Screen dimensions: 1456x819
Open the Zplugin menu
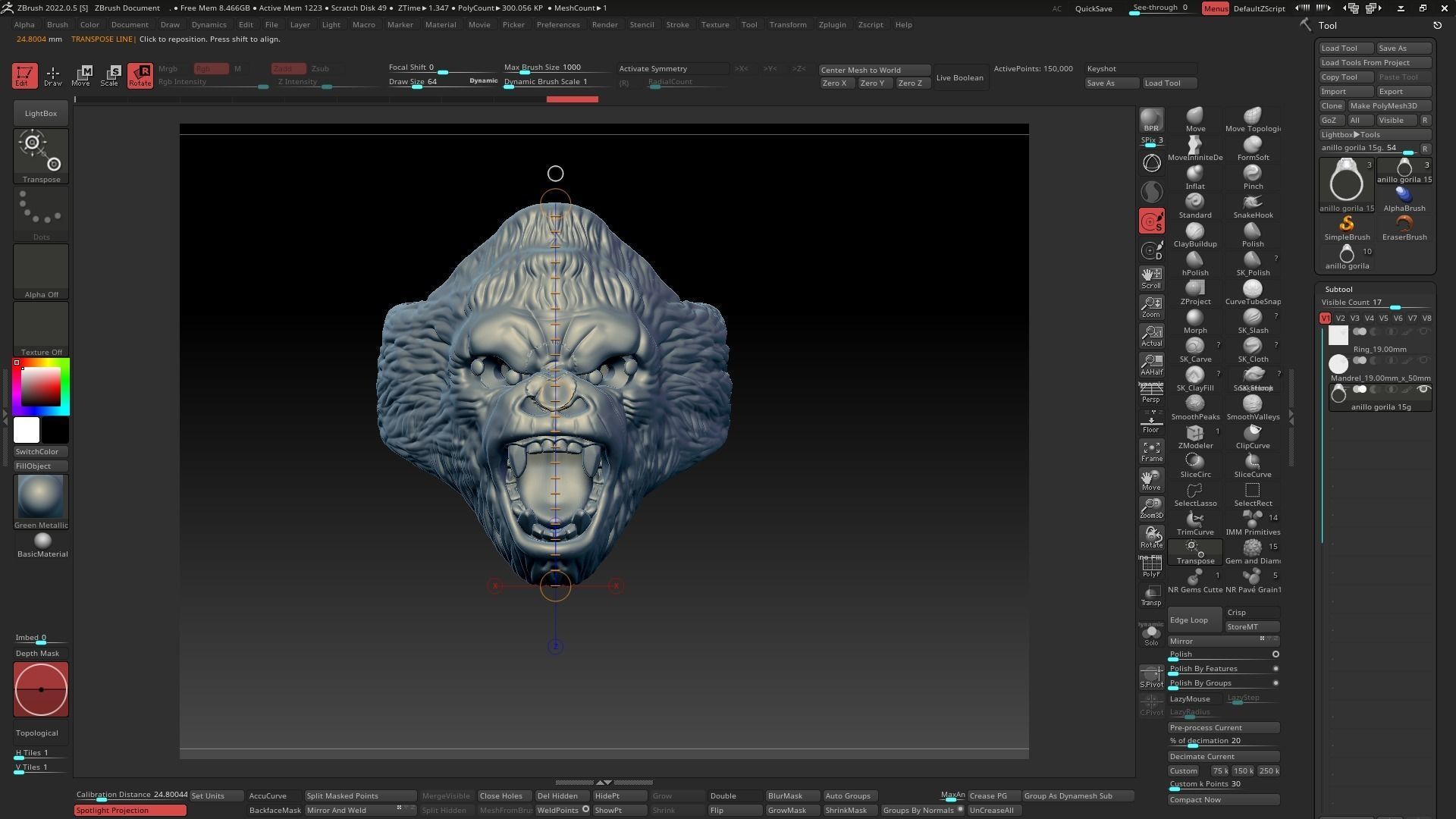point(832,24)
